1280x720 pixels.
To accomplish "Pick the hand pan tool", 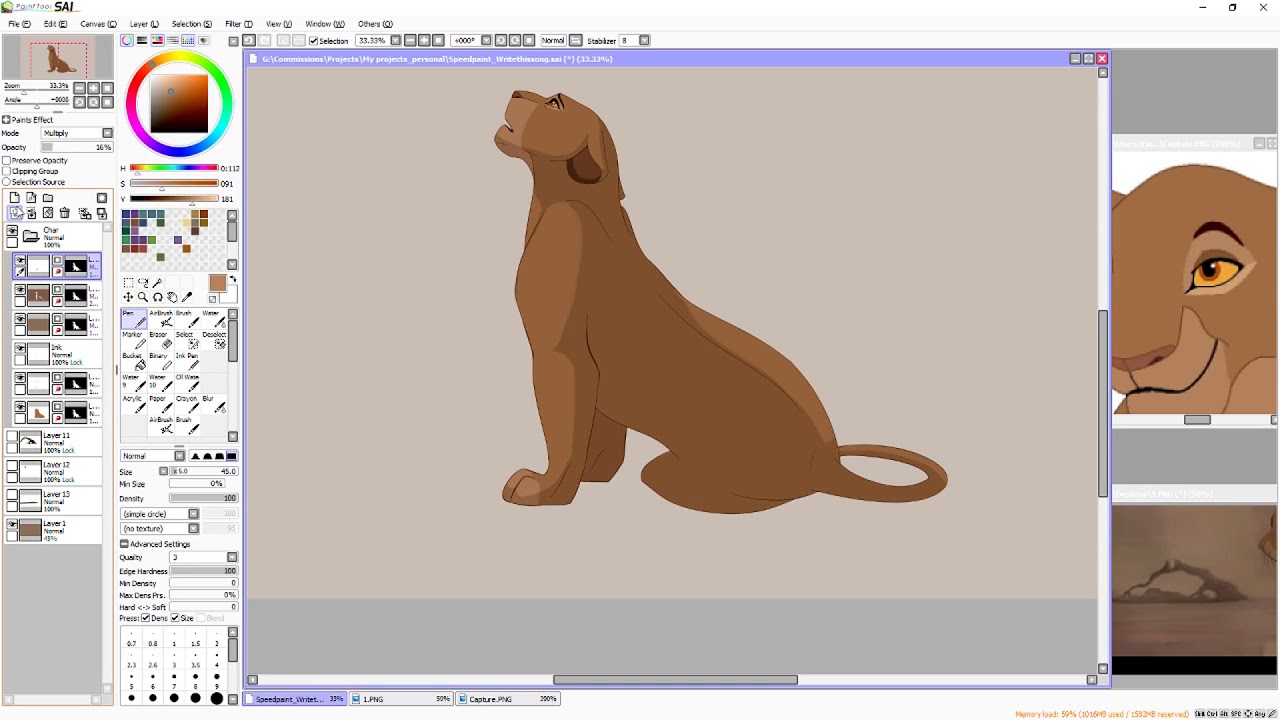I will 172,297.
